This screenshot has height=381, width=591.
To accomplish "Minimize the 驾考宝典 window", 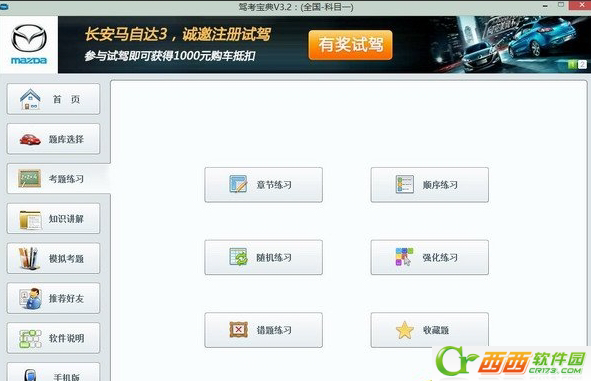I will tap(545, 6).
